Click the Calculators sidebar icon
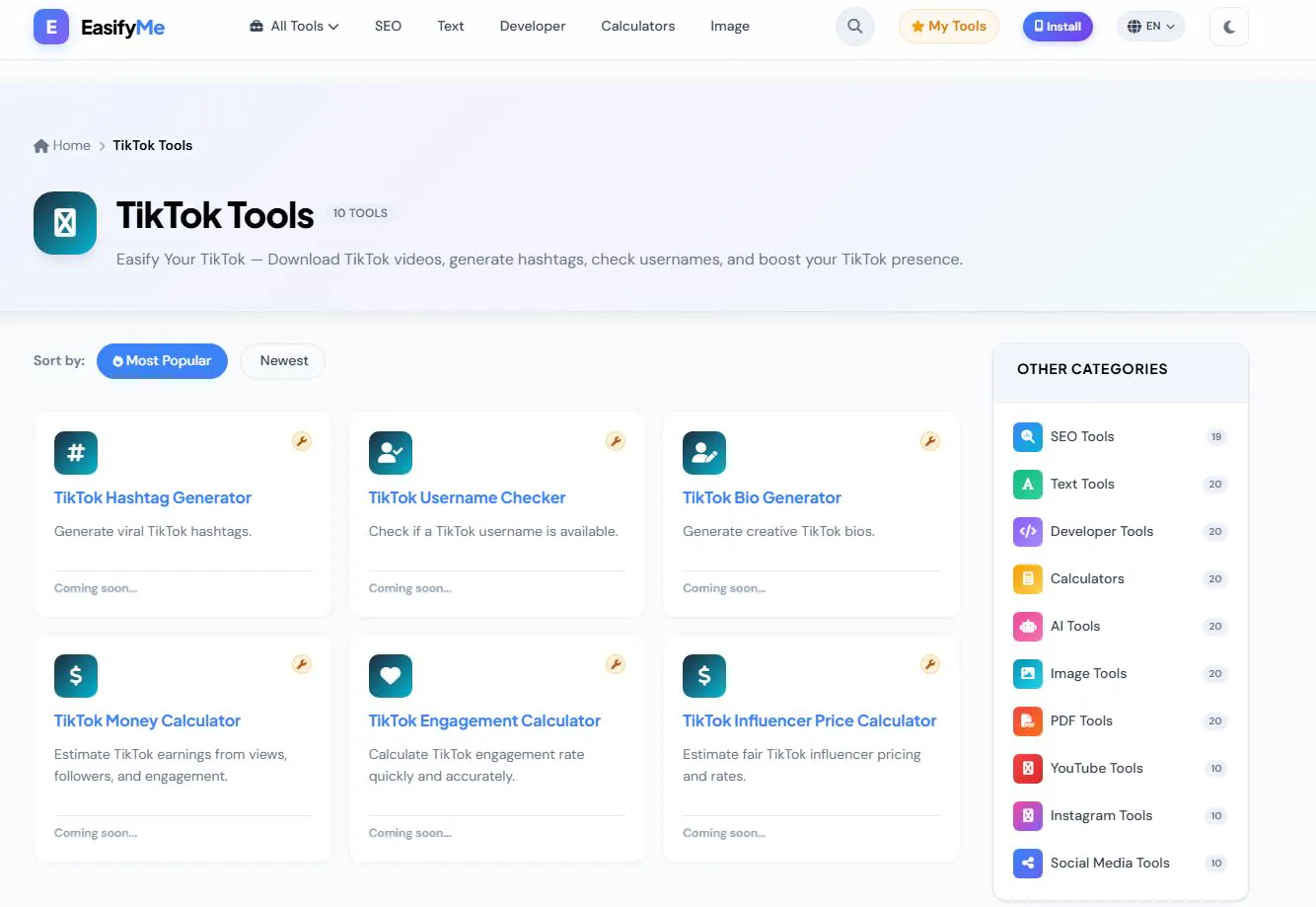Screen dimensions: 1316x907 click(x=1028, y=579)
